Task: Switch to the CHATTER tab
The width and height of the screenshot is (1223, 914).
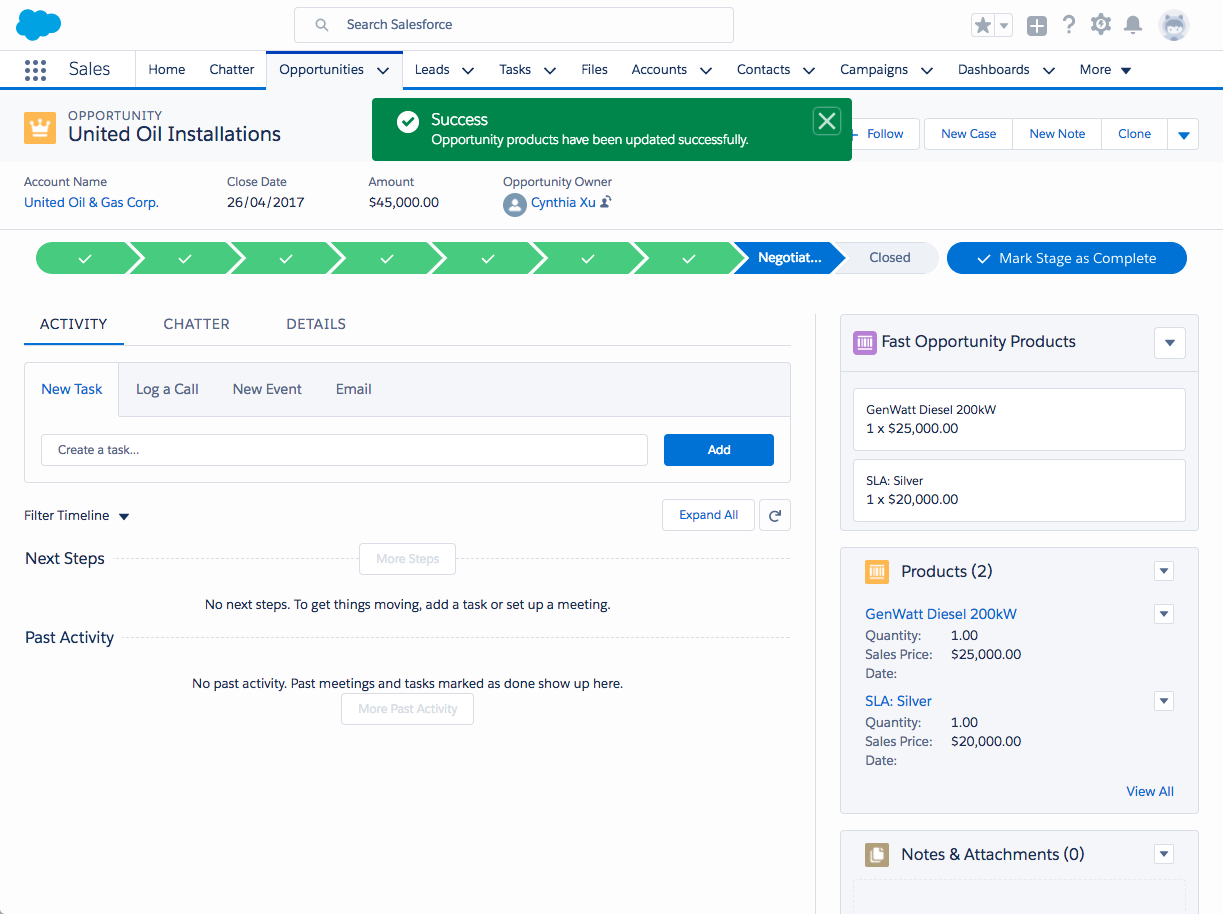Action: pos(197,324)
